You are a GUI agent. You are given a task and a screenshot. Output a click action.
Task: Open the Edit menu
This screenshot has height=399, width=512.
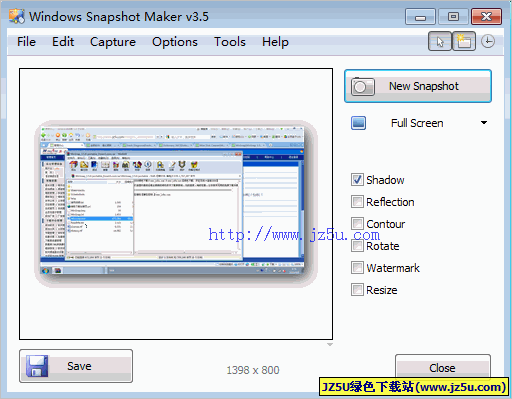point(63,42)
